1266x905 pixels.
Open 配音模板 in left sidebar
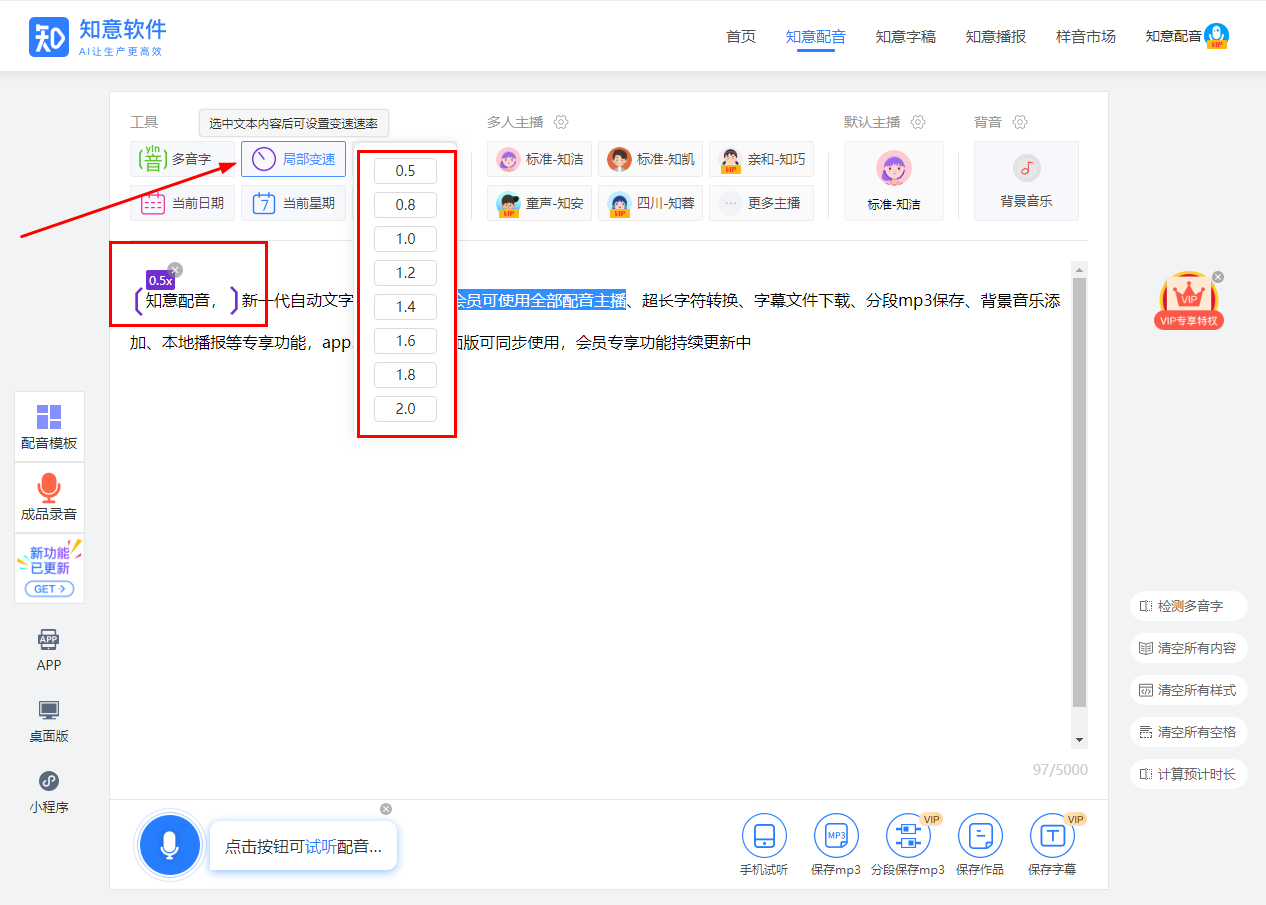pos(49,427)
